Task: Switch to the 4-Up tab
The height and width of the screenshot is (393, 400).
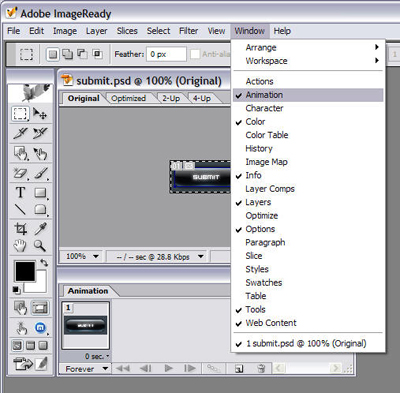Action: 202,98
